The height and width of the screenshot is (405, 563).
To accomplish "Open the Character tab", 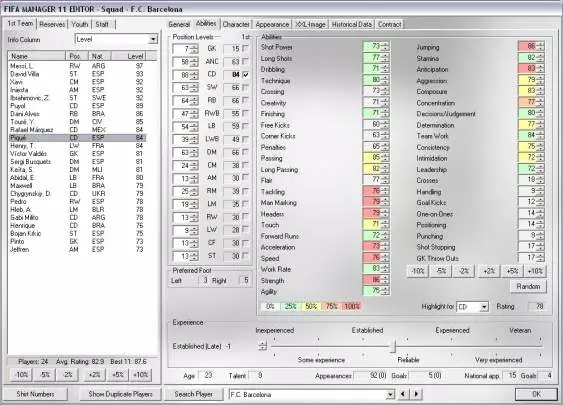I will coord(236,24).
